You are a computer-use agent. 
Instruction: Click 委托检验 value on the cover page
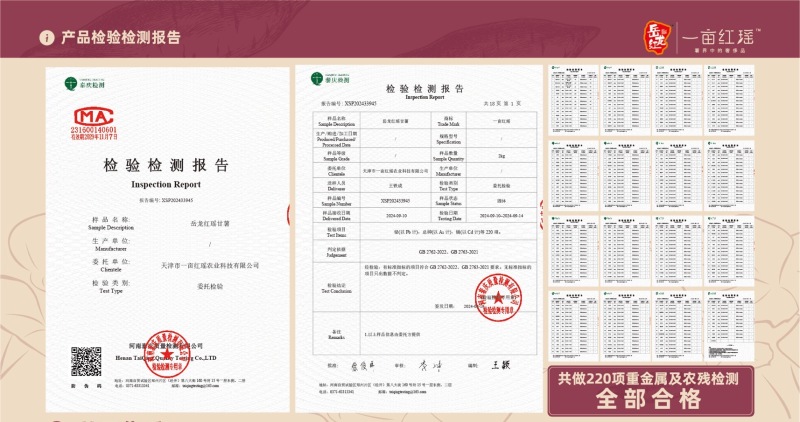pyautogui.click(x=210, y=287)
